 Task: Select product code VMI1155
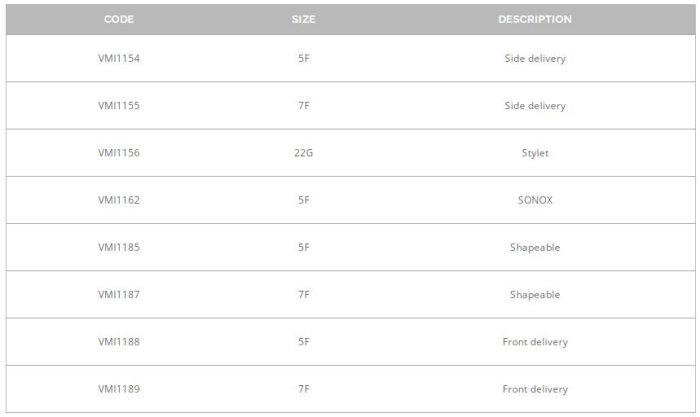coord(118,105)
